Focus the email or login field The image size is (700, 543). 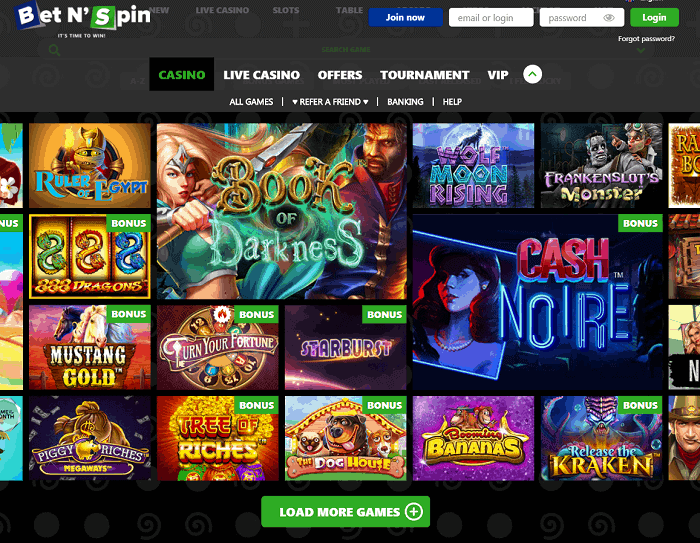pyautogui.click(x=491, y=18)
